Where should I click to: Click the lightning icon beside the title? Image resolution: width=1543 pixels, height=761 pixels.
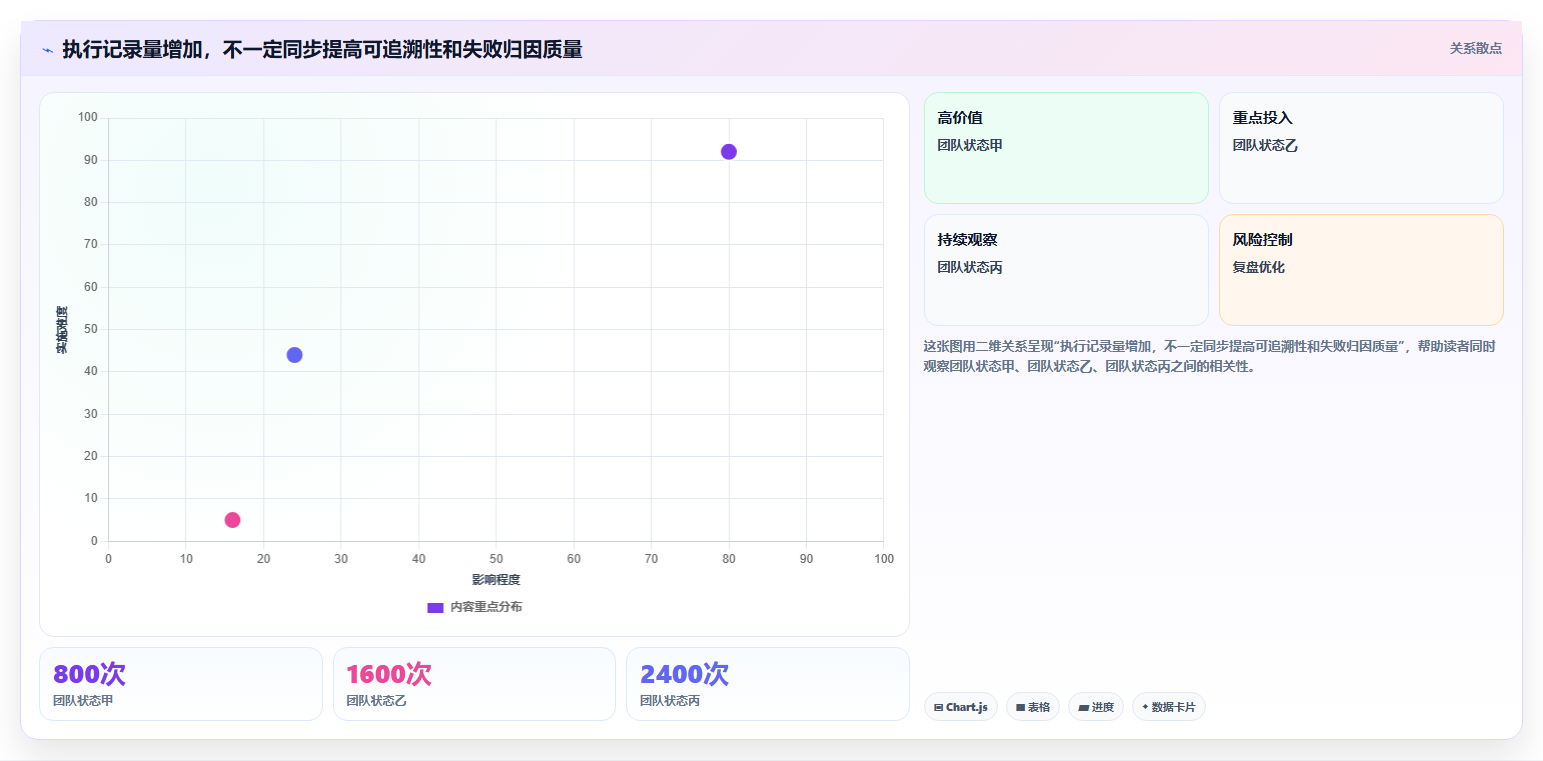click(x=48, y=49)
